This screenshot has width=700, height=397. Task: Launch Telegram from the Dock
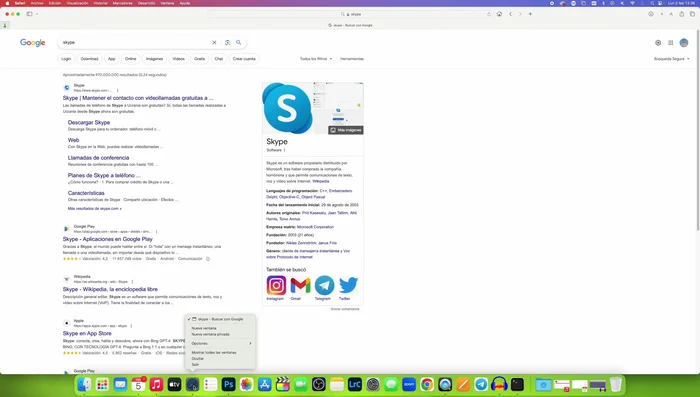[x=481, y=384]
